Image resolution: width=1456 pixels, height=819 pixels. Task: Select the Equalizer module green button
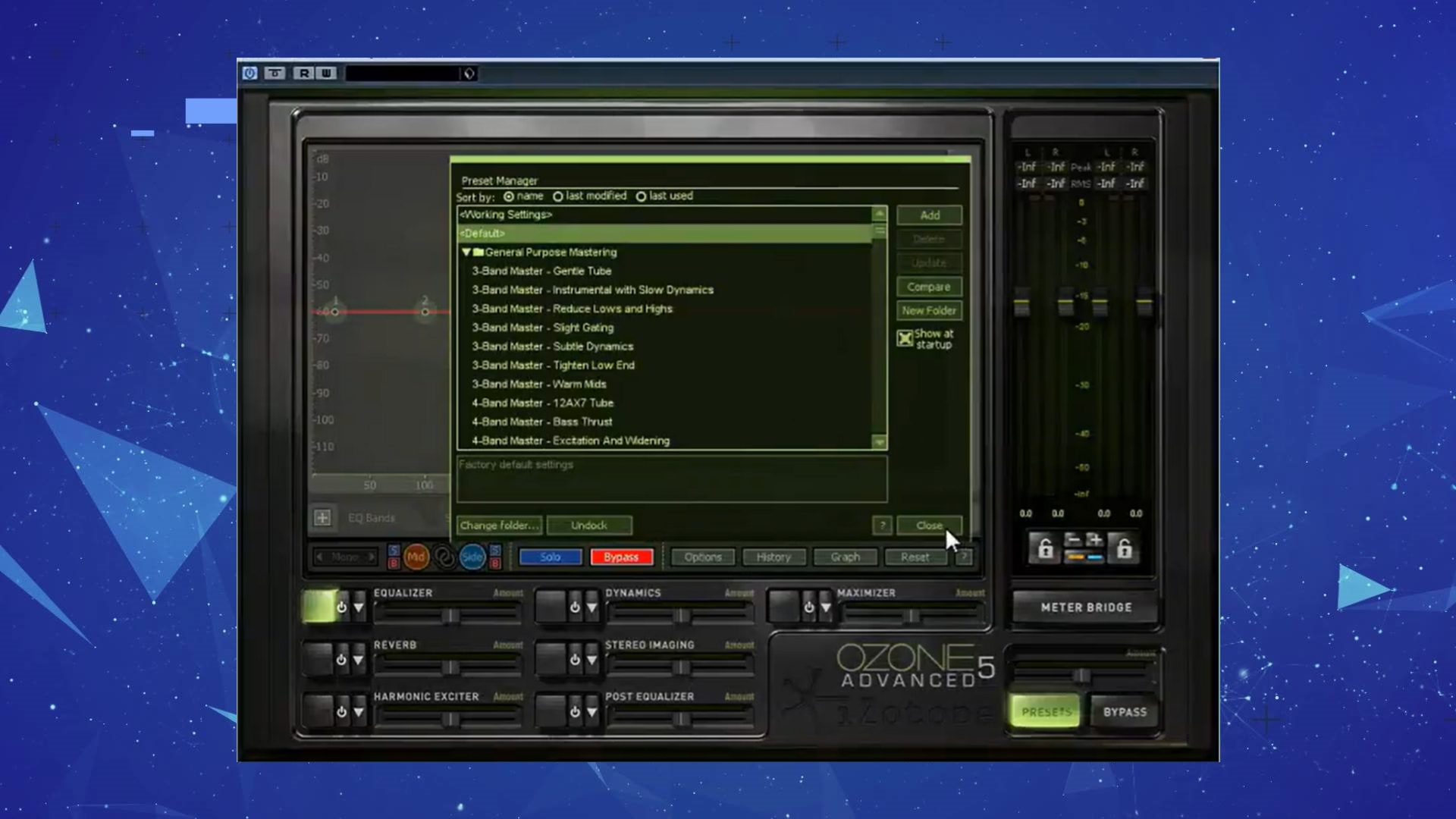pos(318,607)
